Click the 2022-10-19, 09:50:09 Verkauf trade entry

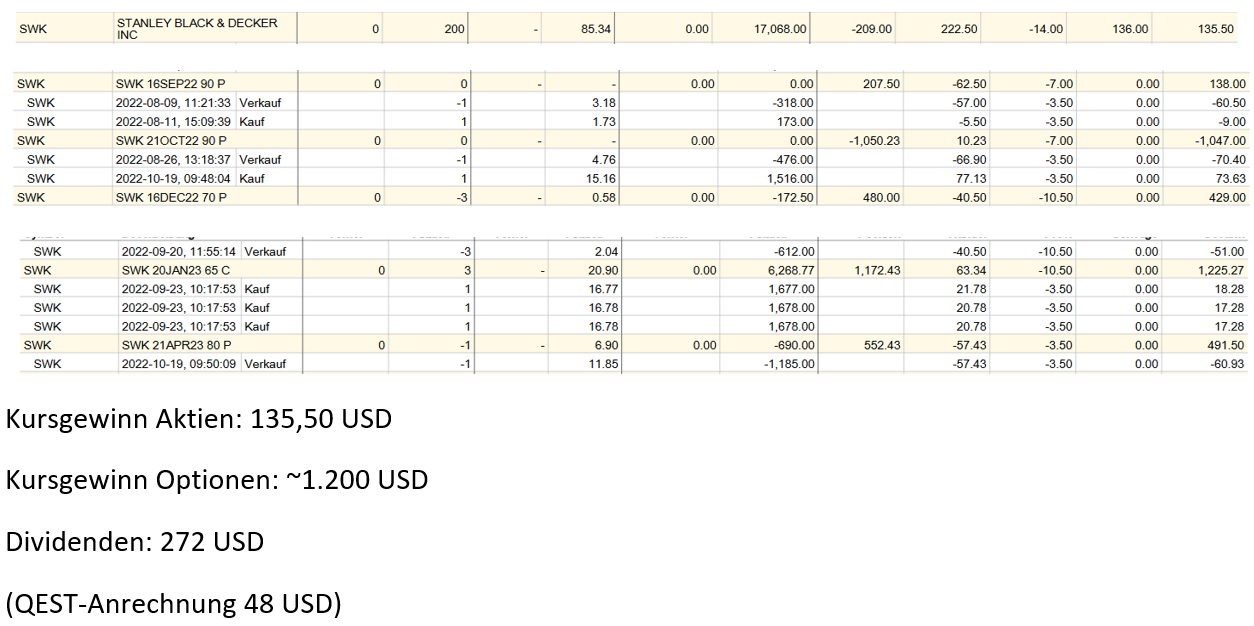[x=202, y=364]
